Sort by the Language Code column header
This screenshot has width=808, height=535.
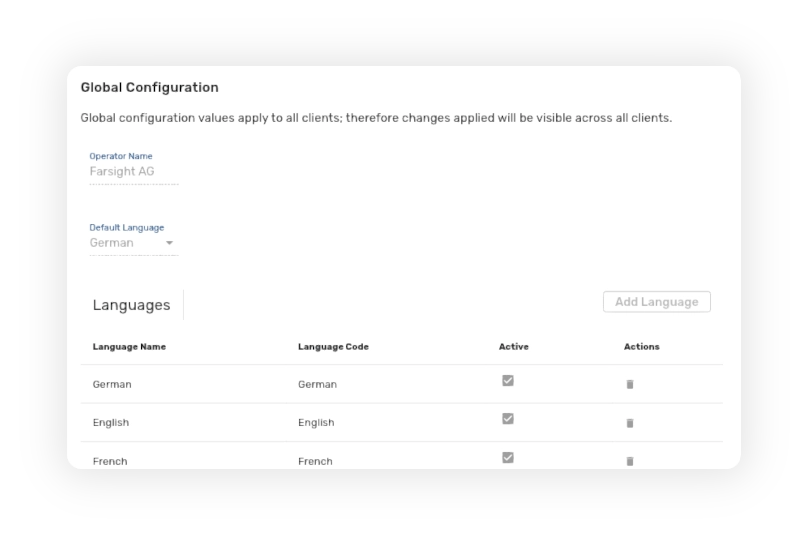click(333, 347)
